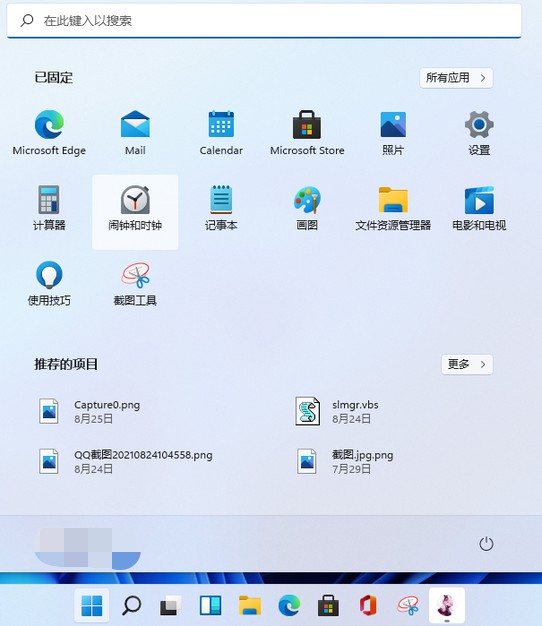Open Microsoft Store pinned app
Image resolution: width=542 pixels, height=626 pixels.
307,134
